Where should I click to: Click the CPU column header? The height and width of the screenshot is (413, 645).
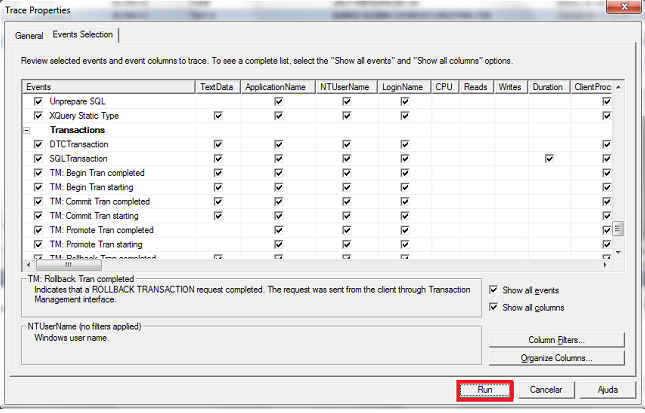(x=445, y=87)
